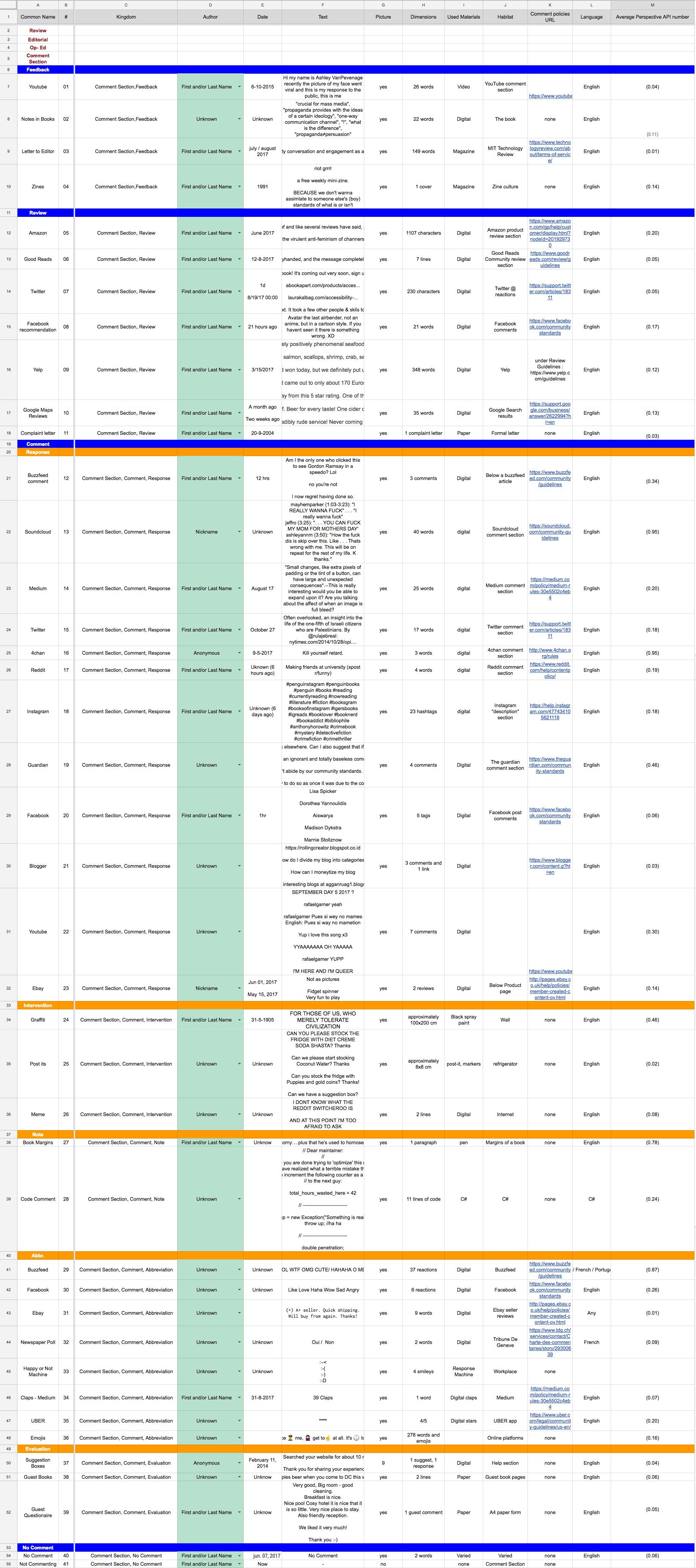Click the 'A4 paper form' cell
This screenshot has height=1568, width=696.
pyautogui.click(x=505, y=1513)
